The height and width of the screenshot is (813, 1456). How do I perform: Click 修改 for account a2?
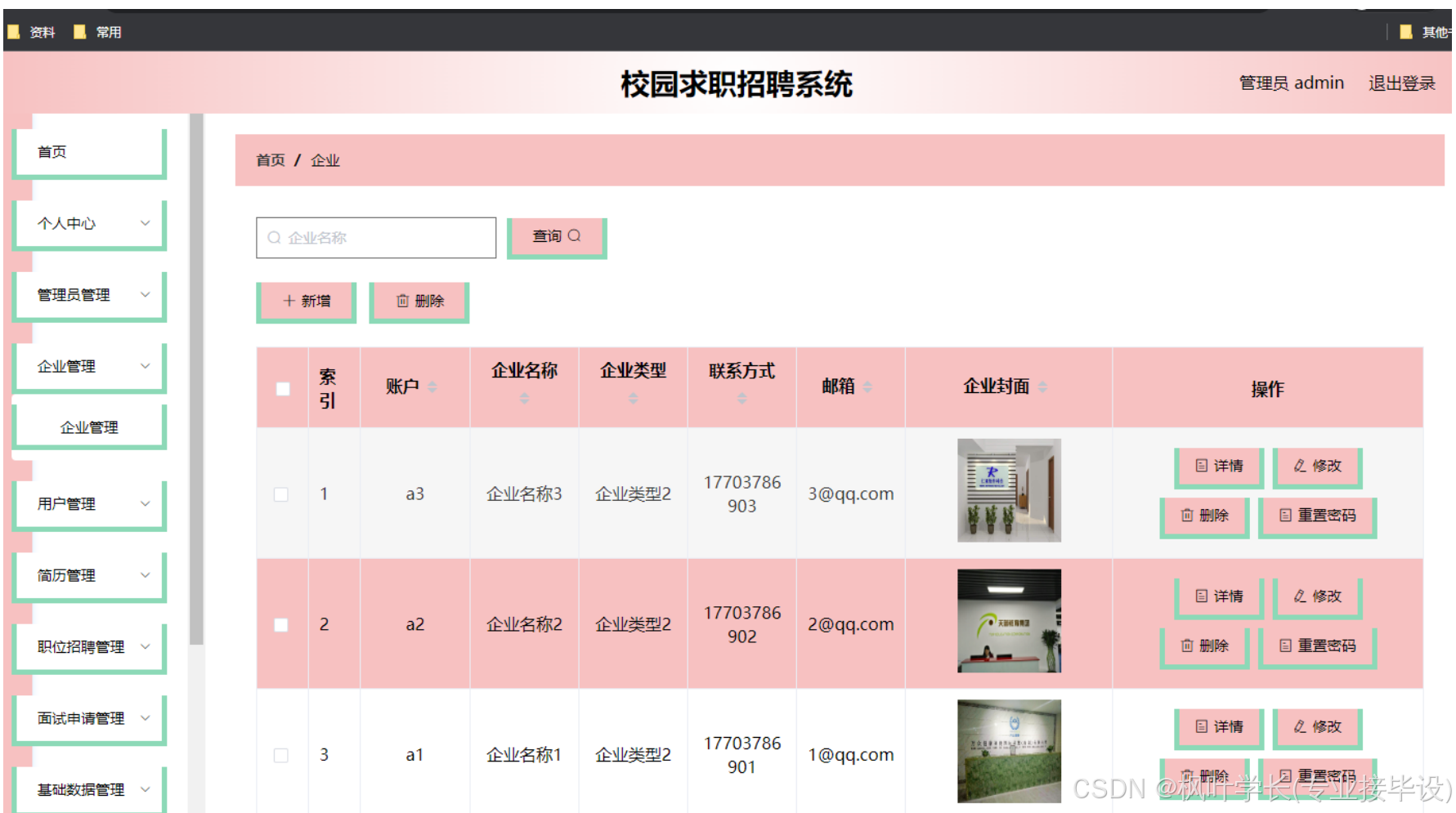click(x=1317, y=597)
